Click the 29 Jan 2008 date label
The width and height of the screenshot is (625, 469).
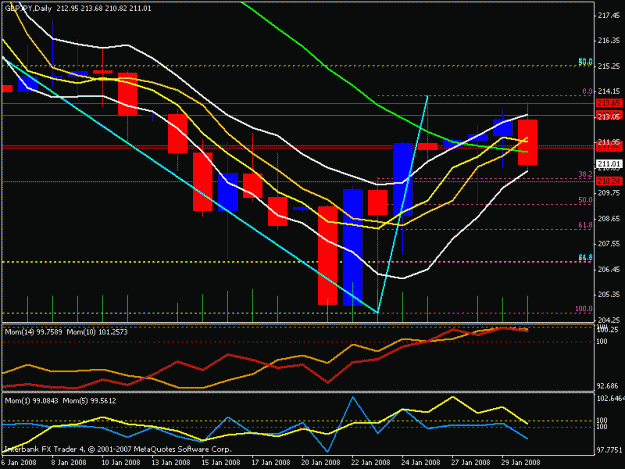pyautogui.click(x=520, y=462)
